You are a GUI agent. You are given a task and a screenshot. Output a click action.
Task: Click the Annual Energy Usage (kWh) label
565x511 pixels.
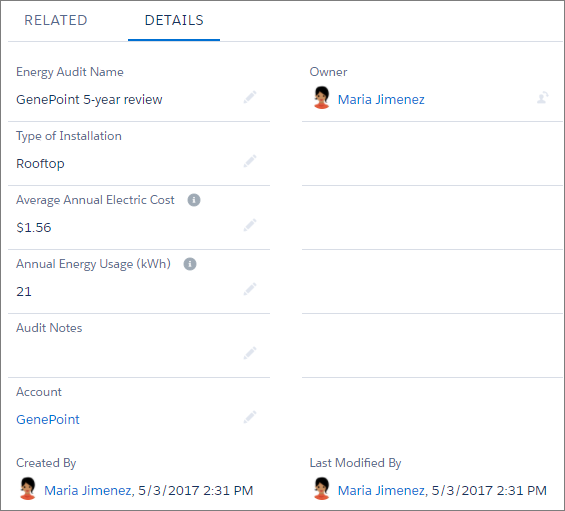click(93, 264)
